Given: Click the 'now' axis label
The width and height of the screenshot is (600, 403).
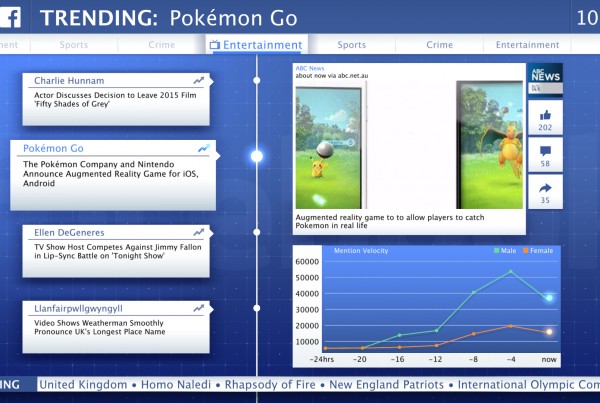Looking at the screenshot, I should tap(549, 359).
